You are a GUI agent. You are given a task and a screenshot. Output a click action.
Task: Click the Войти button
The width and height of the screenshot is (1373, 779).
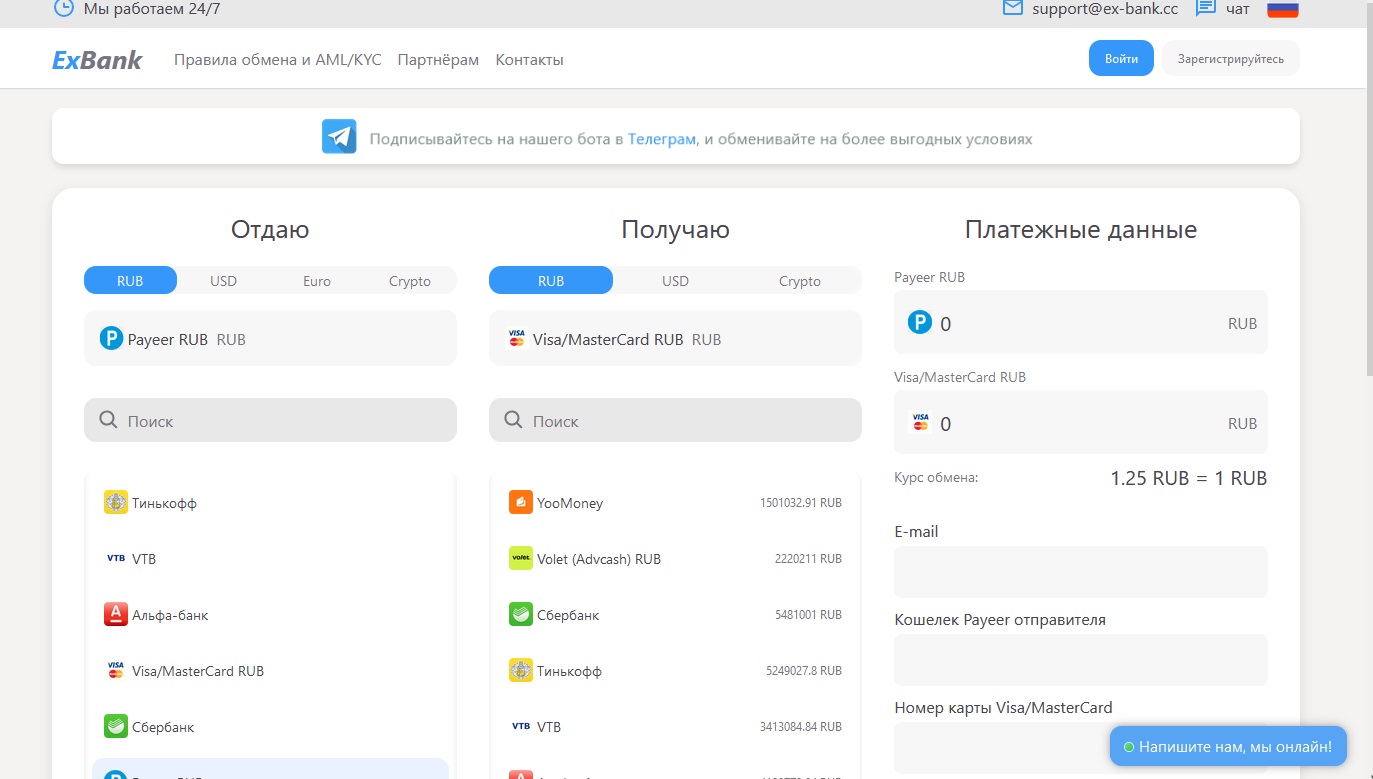click(x=1121, y=59)
